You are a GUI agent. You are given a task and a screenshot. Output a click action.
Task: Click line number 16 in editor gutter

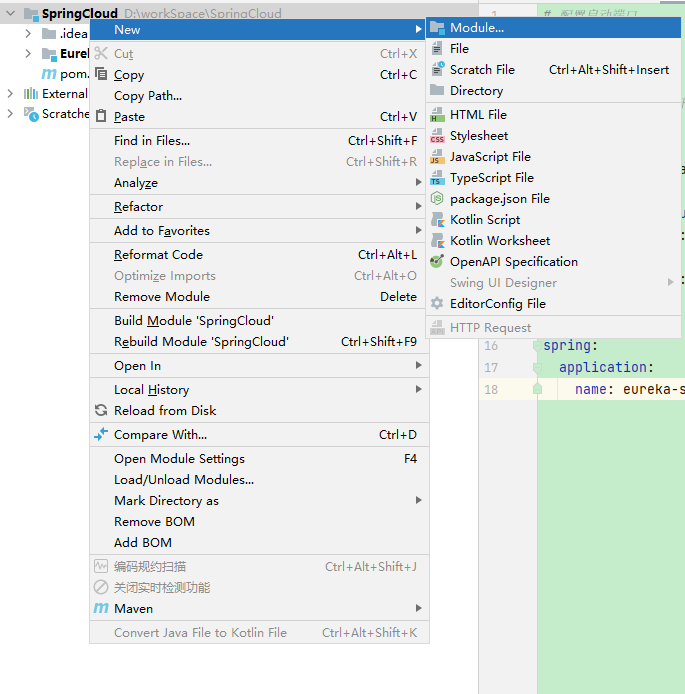tap(491, 346)
